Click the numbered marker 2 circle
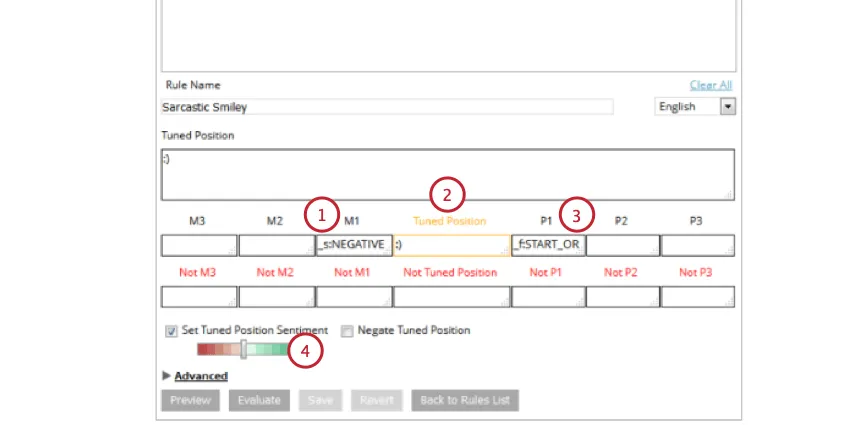The height and width of the screenshot is (425, 850). pos(447,195)
